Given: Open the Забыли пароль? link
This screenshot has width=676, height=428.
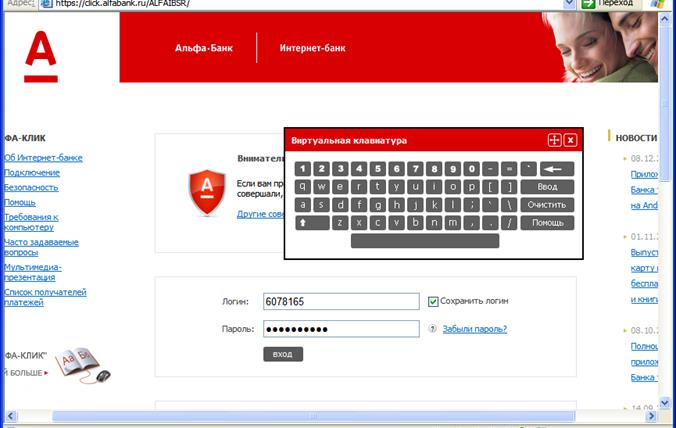Looking at the screenshot, I should [475, 329].
